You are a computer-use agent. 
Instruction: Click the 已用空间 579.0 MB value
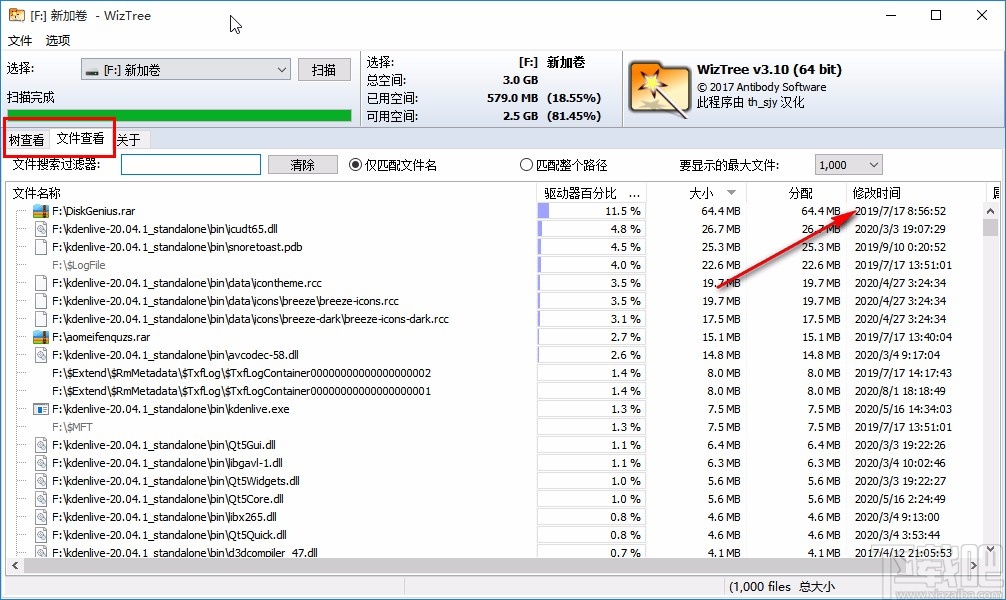pyautogui.click(x=512, y=98)
